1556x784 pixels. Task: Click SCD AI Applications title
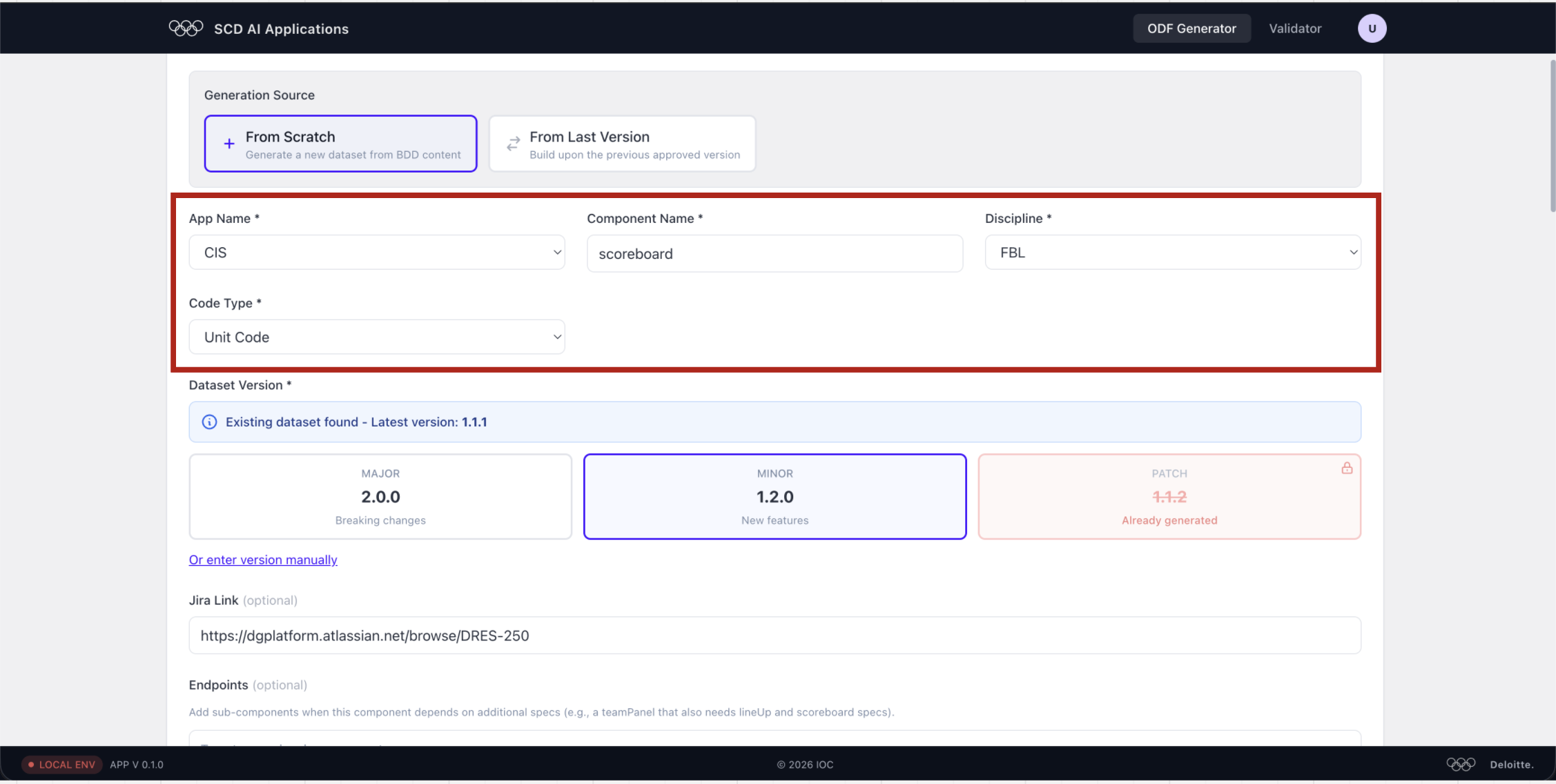281,29
